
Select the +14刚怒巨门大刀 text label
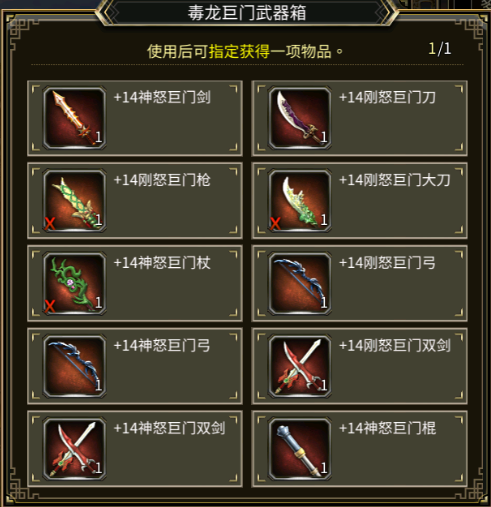395,180
